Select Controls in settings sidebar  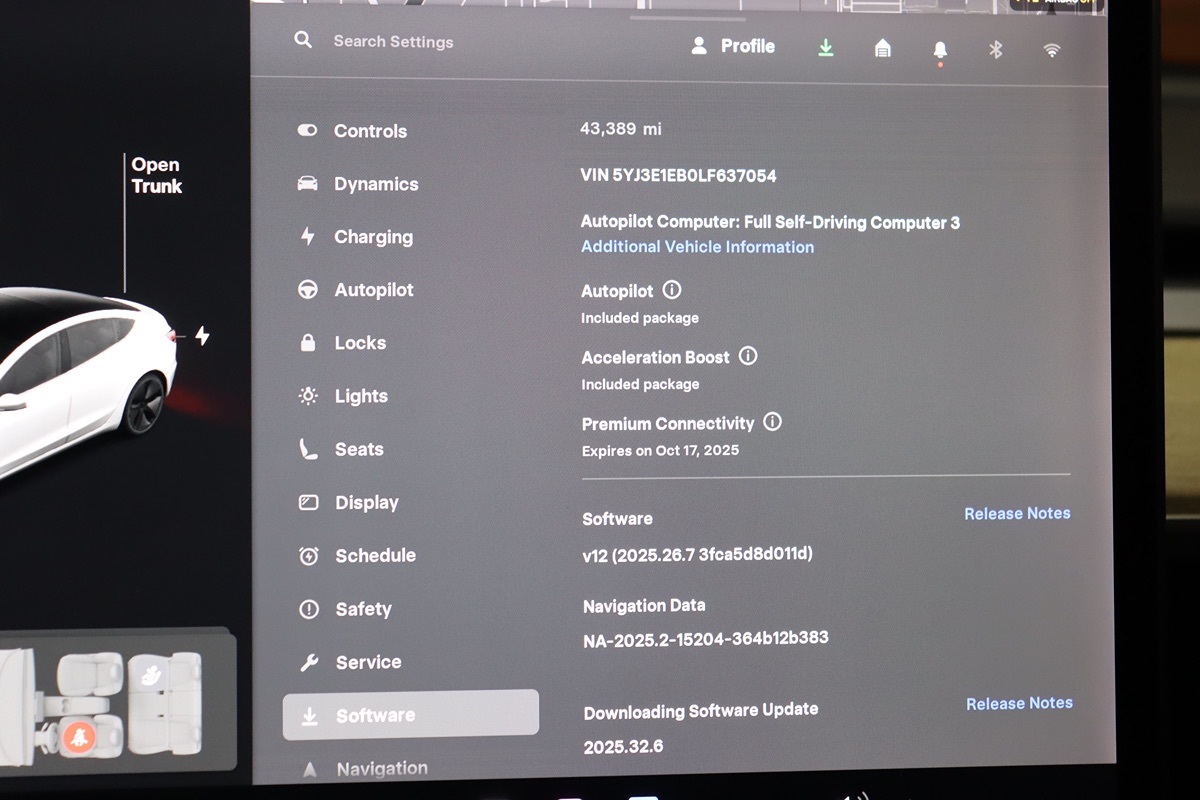click(369, 131)
